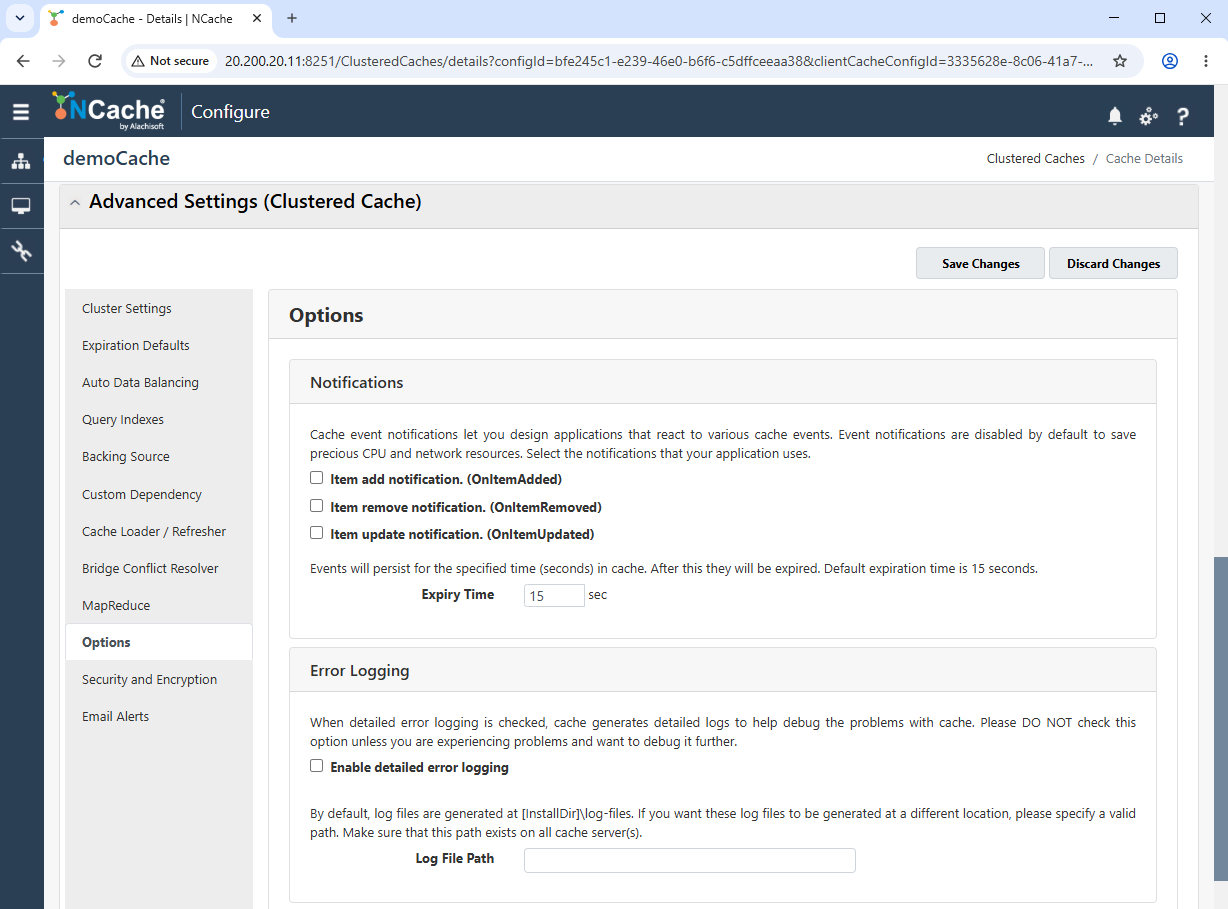This screenshot has height=909, width=1228.
Task: Click the Expiry Time input field
Action: (x=554, y=595)
